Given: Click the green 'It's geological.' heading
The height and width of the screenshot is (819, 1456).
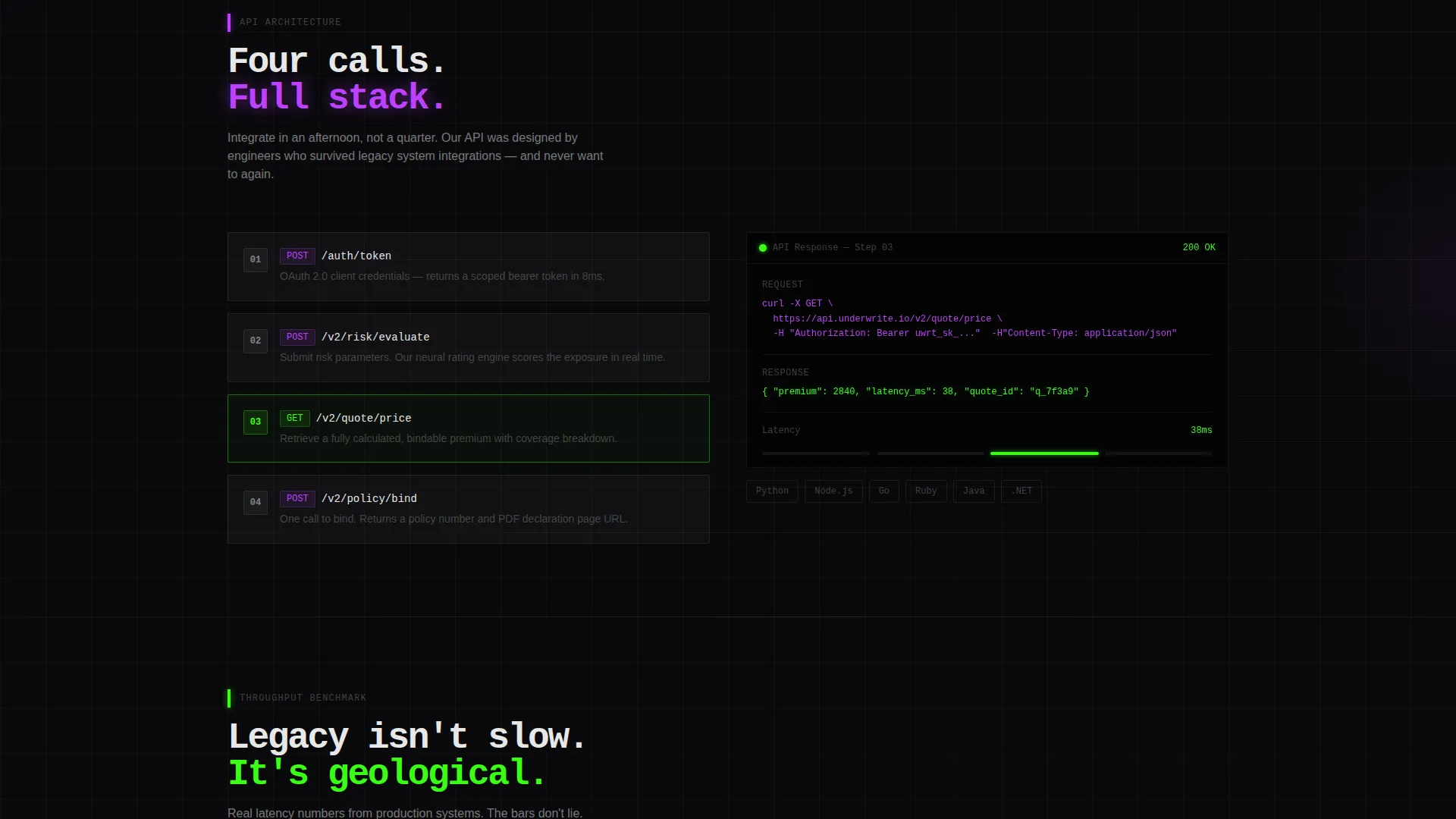Looking at the screenshot, I should pyautogui.click(x=388, y=773).
